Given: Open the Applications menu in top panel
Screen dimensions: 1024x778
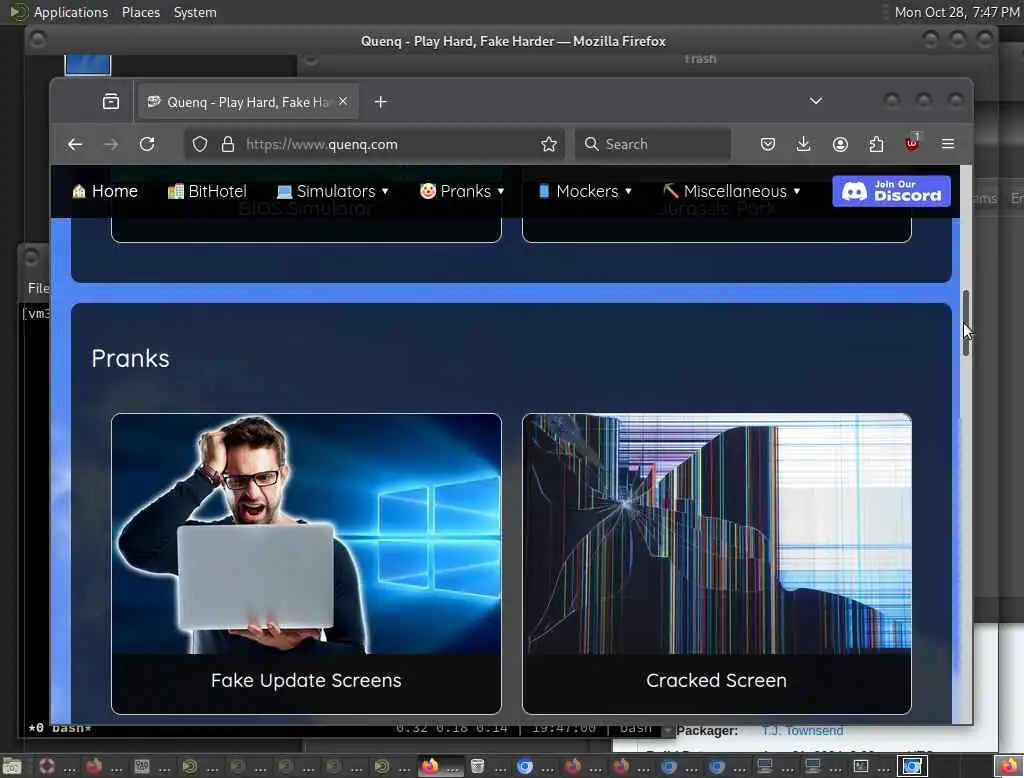Looking at the screenshot, I should 71,12.
